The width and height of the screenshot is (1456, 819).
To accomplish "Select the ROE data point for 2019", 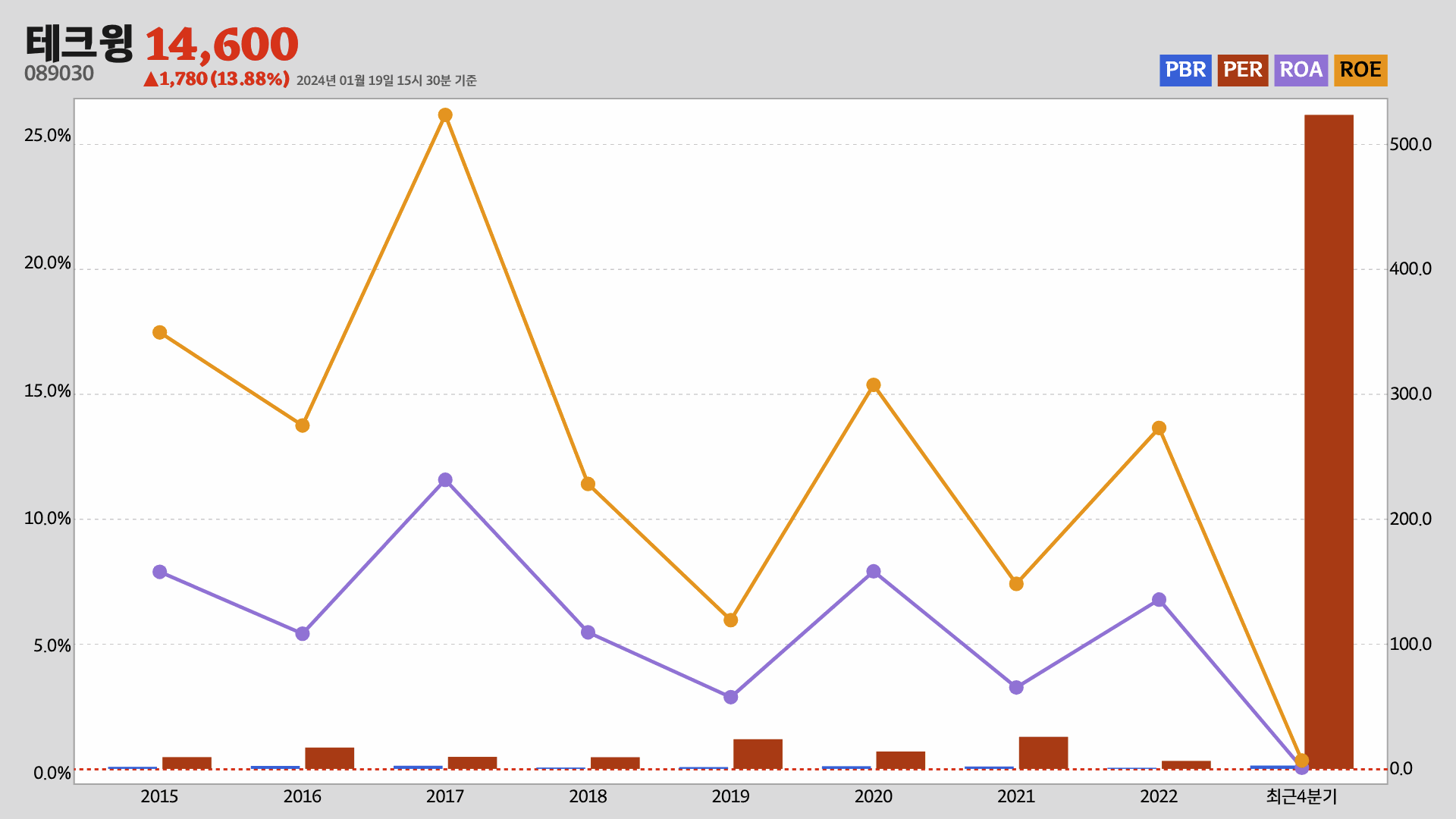I will 731,620.
